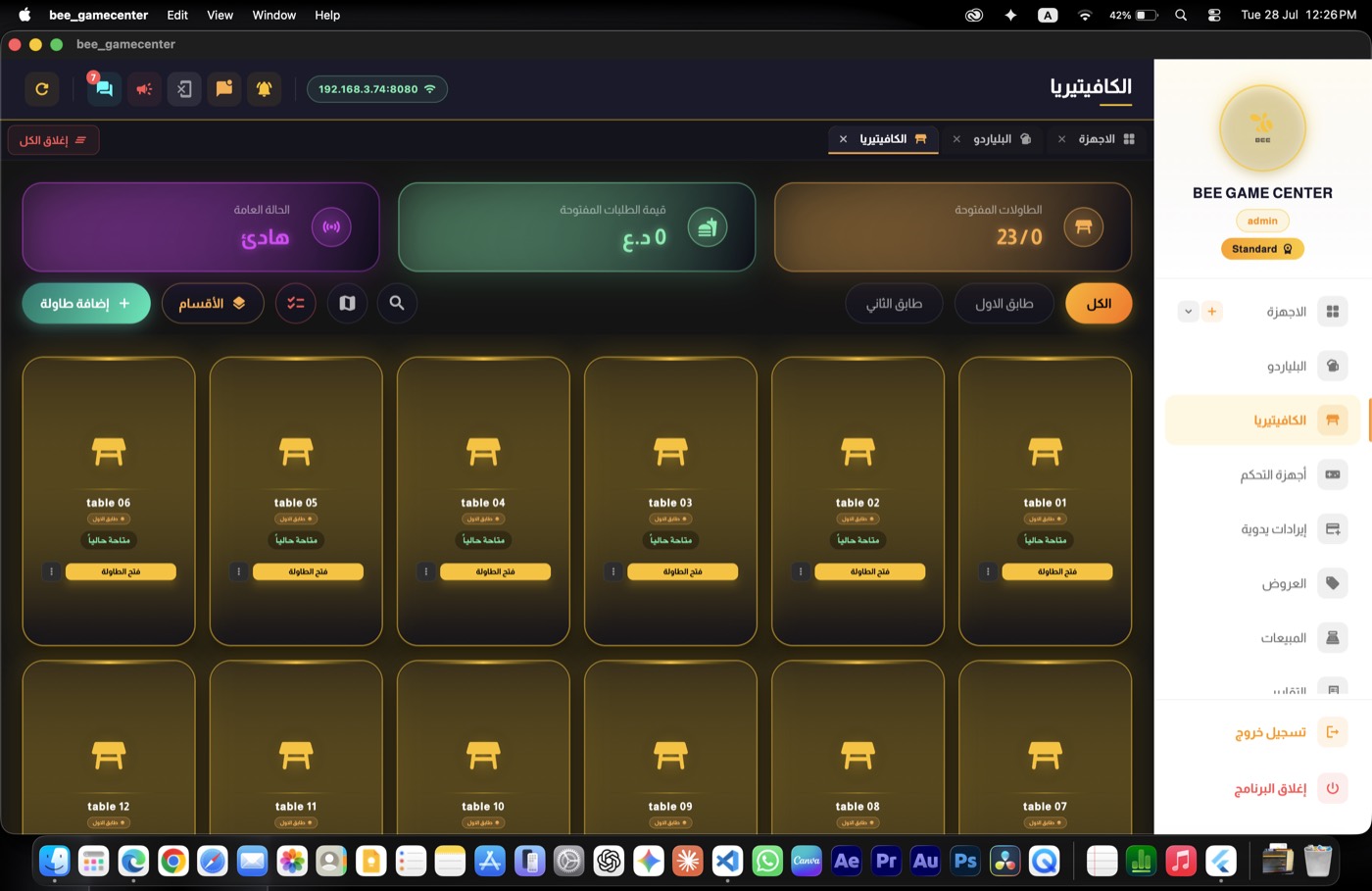Click the الحالة العامة status card
The image size is (1372, 891).
pos(201,227)
